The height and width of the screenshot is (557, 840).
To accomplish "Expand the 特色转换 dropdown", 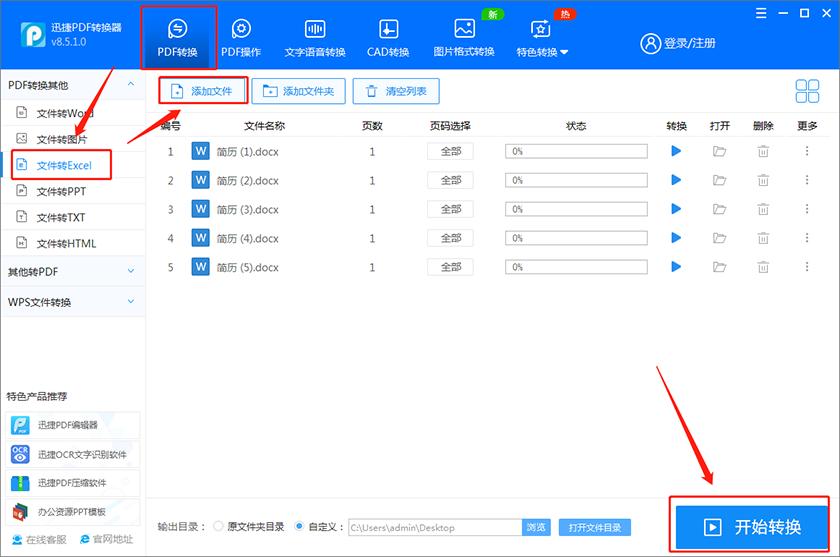I will click(x=542, y=37).
